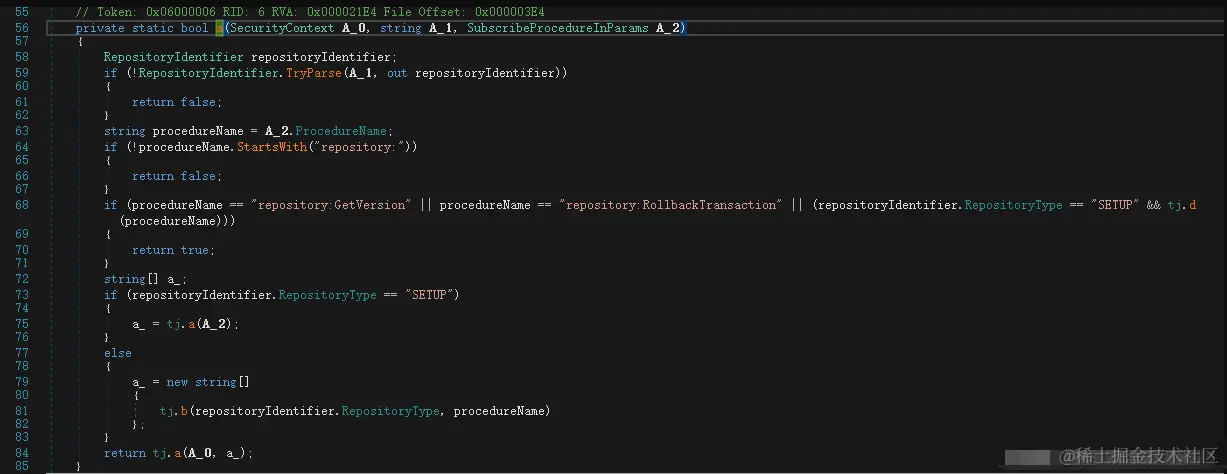The image size is (1227, 474).
Task: Click line number 79 in the gutter
Action: (x=20, y=382)
